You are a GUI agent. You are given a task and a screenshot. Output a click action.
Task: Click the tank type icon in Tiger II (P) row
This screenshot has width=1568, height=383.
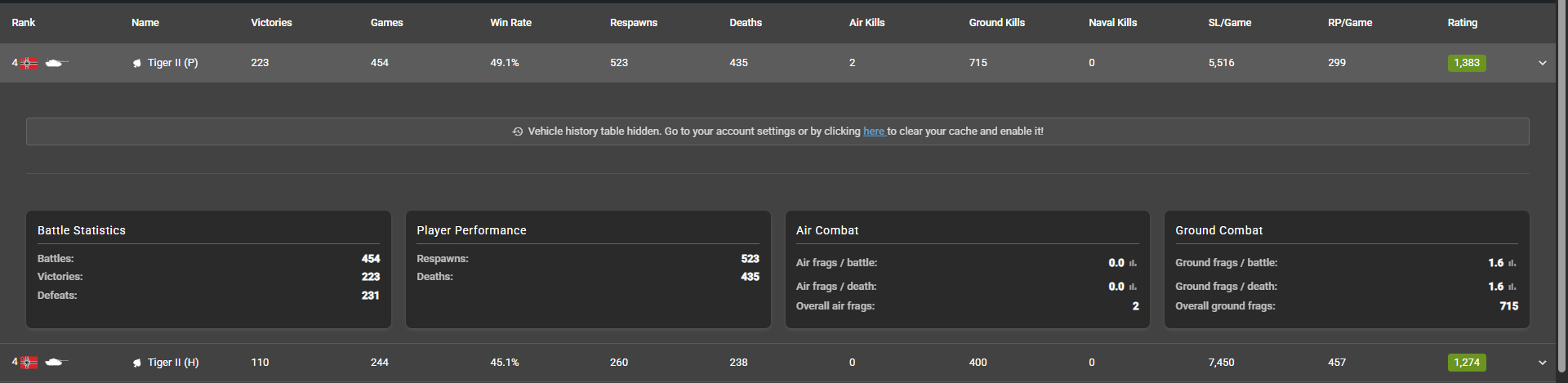click(x=56, y=63)
